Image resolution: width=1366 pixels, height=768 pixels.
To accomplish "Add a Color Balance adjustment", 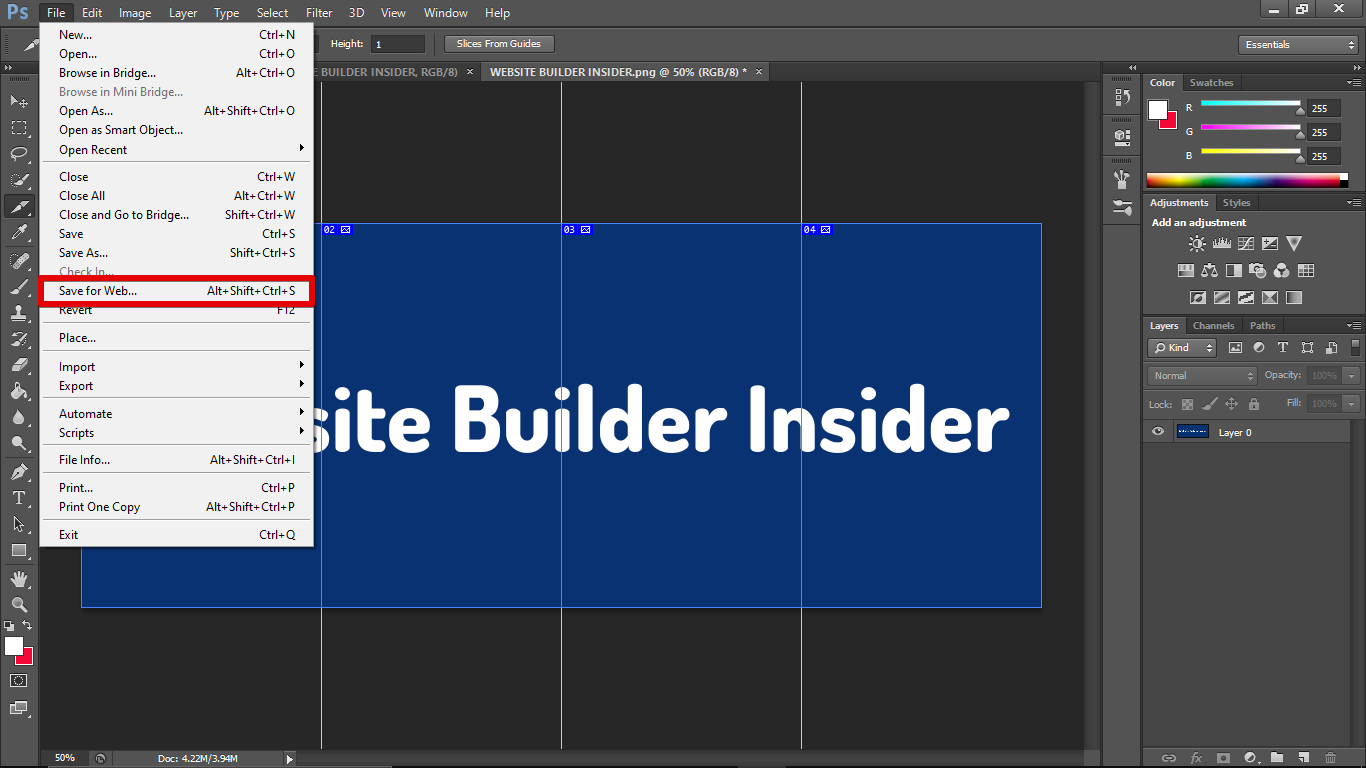I will tap(1209, 270).
